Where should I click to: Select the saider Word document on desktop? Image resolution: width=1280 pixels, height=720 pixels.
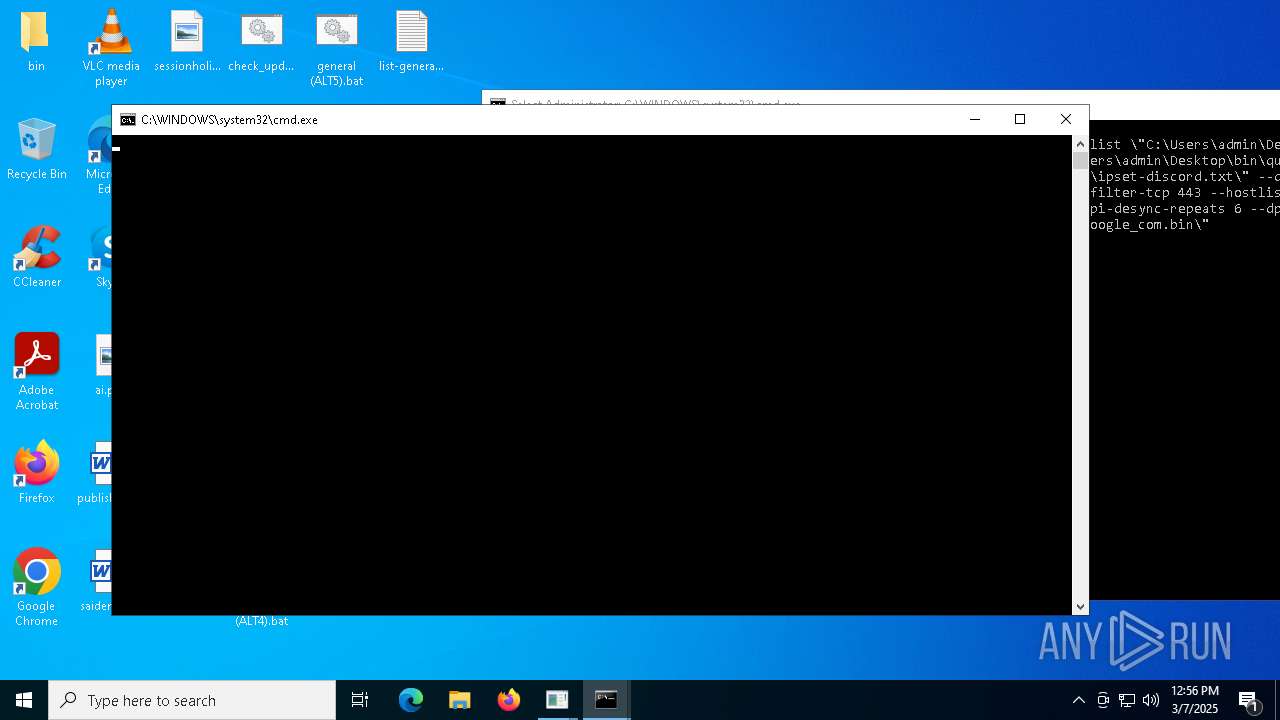(98, 582)
